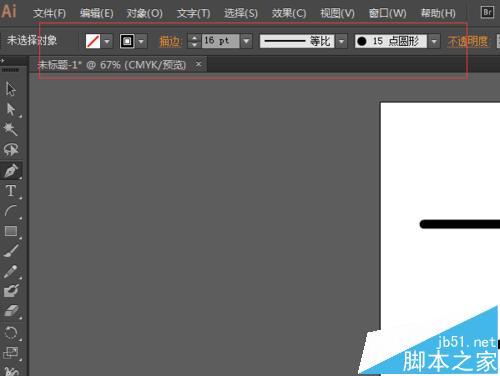
Task: Select the Rectangle tool
Action: click(11, 231)
